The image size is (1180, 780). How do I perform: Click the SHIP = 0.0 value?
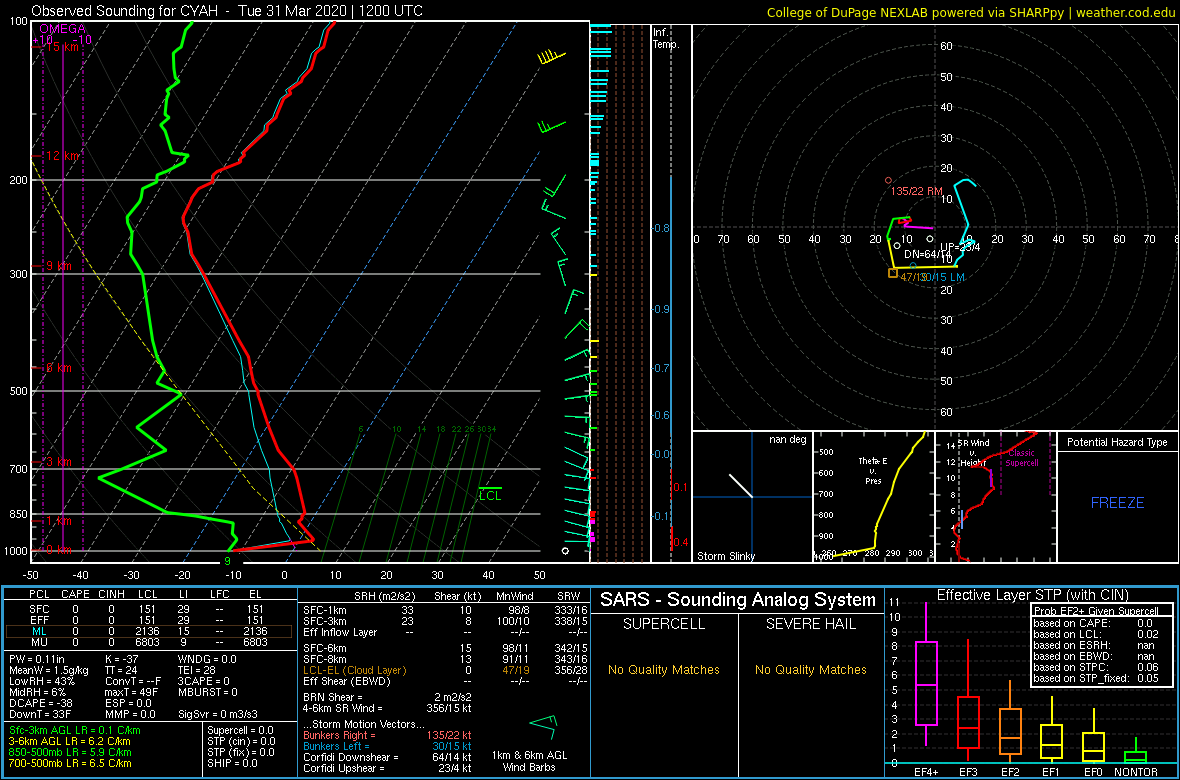pos(233,763)
